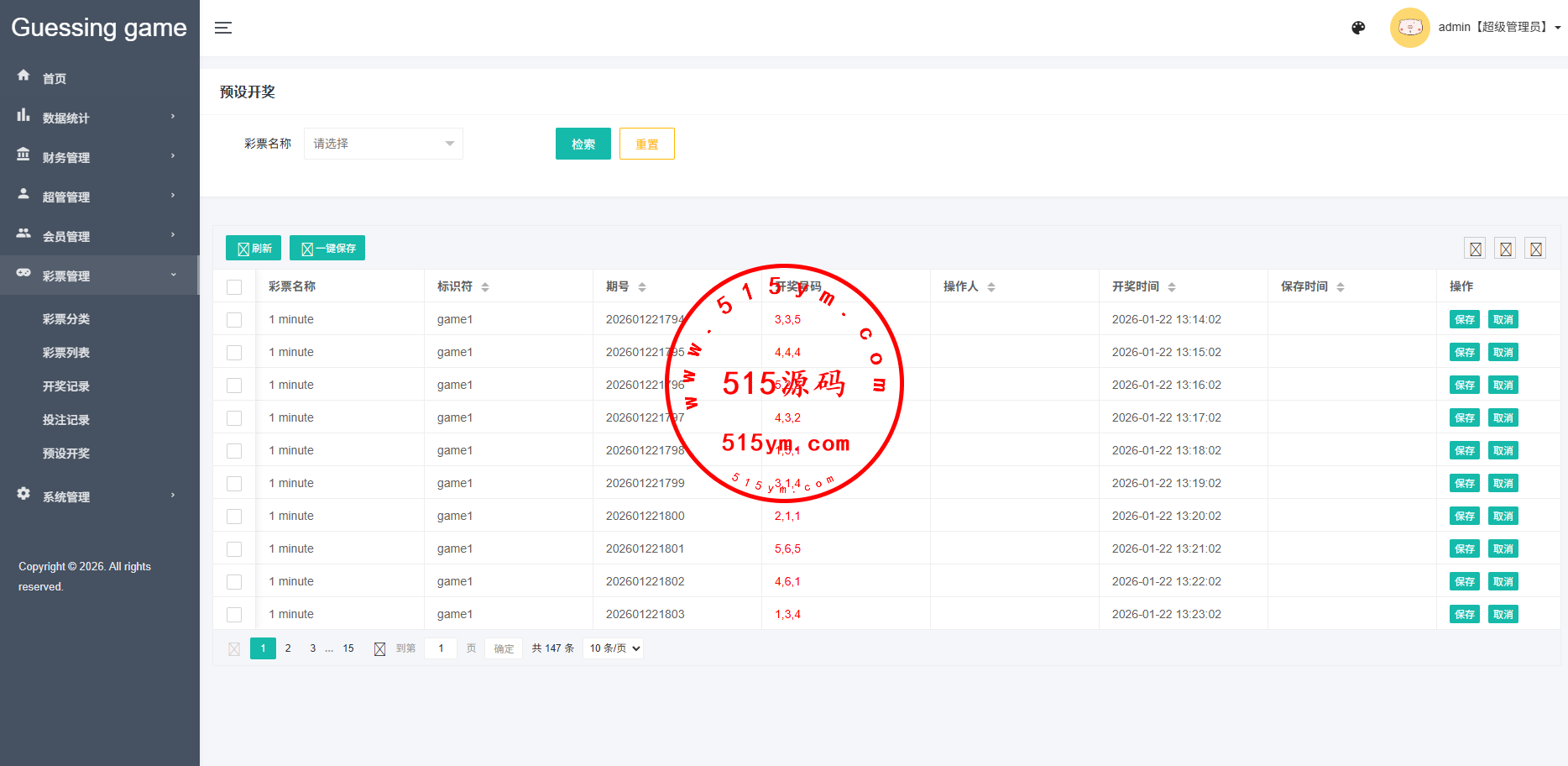Screen dimensions: 1568x766
Task: Open the 10 条/页 page size dropdown
Action: point(614,648)
